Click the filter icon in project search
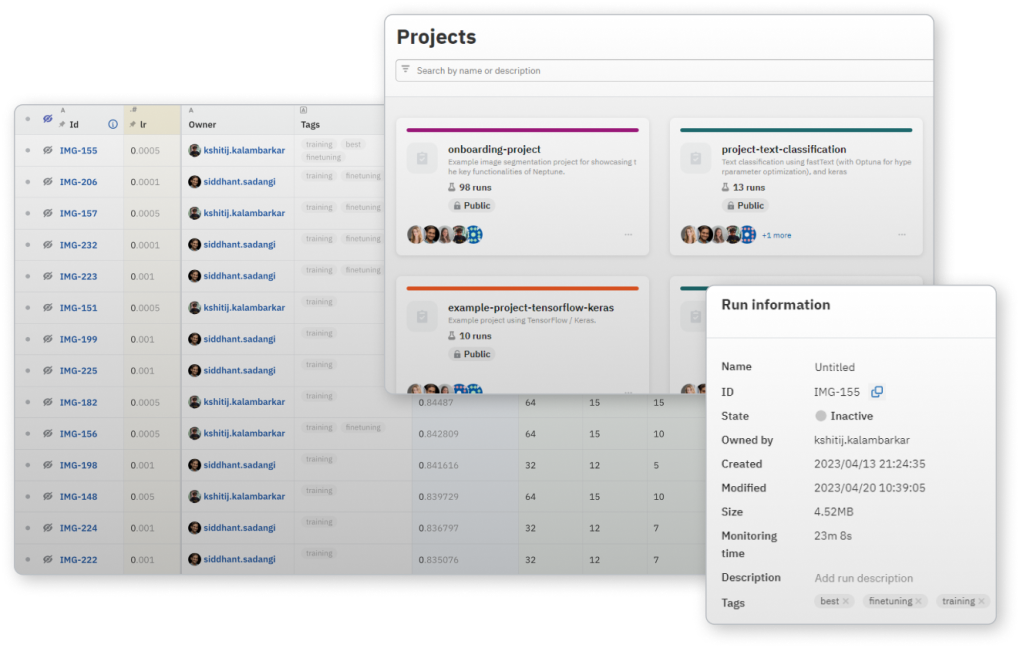Screen dimensions: 1020x648 click(x=405, y=70)
